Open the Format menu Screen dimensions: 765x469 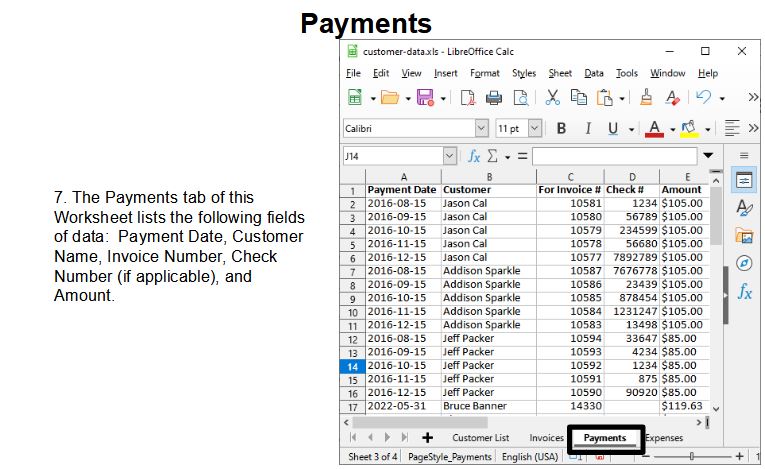484,73
